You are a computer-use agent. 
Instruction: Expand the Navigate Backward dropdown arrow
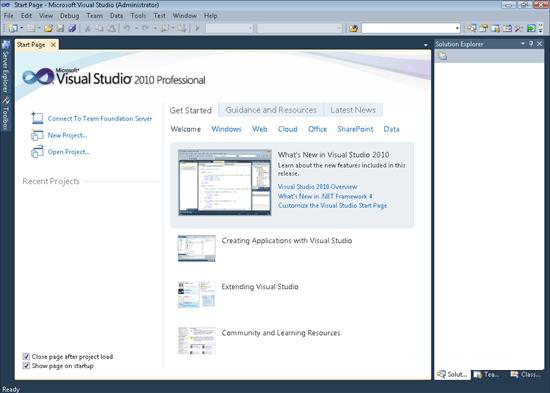173,28
